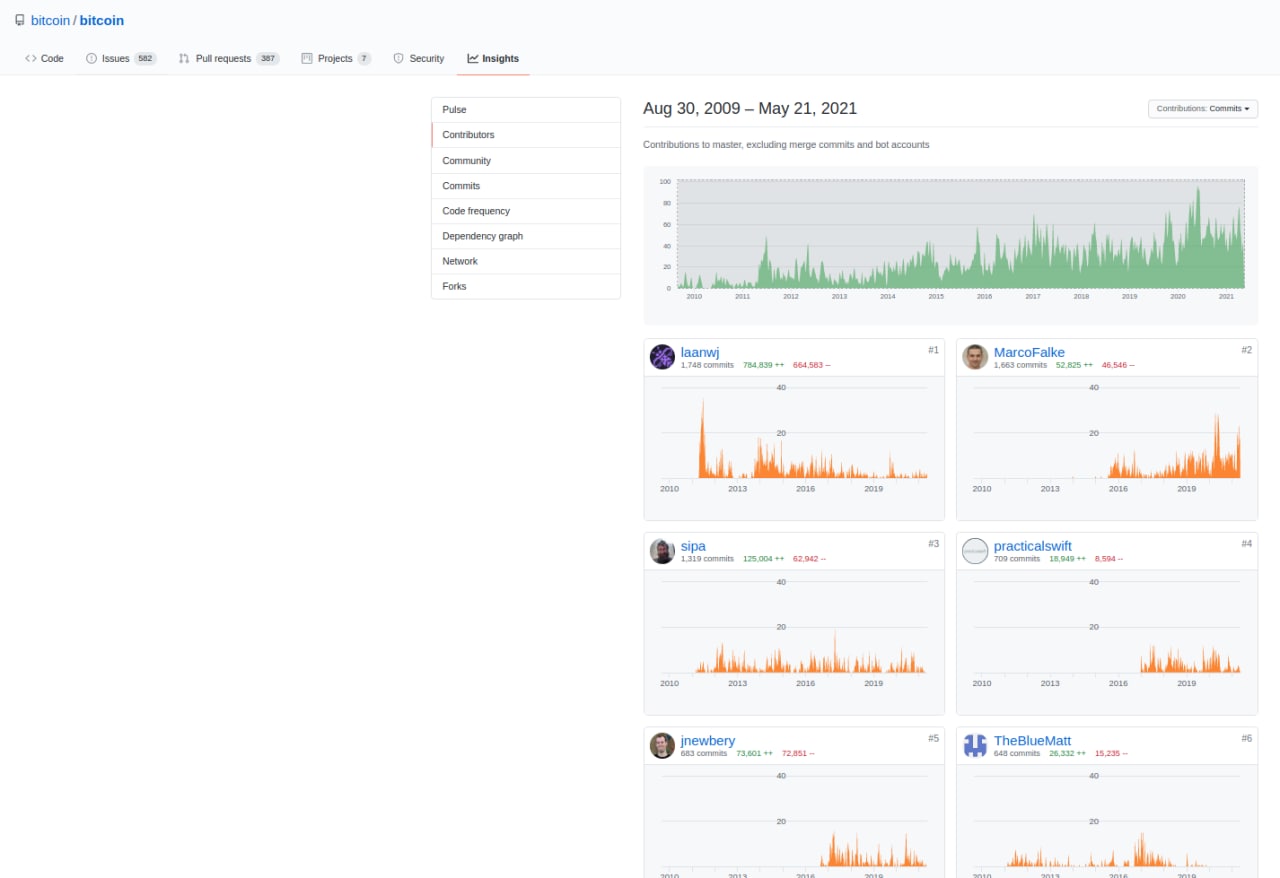Select Contributors in the sidebar
1280x878 pixels.
point(526,135)
